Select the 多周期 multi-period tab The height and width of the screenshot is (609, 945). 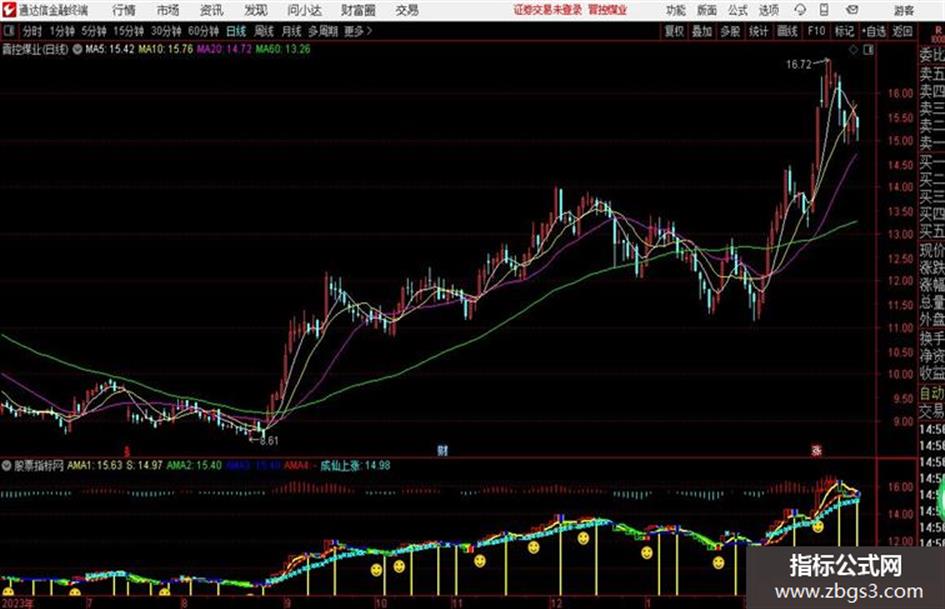(323, 31)
